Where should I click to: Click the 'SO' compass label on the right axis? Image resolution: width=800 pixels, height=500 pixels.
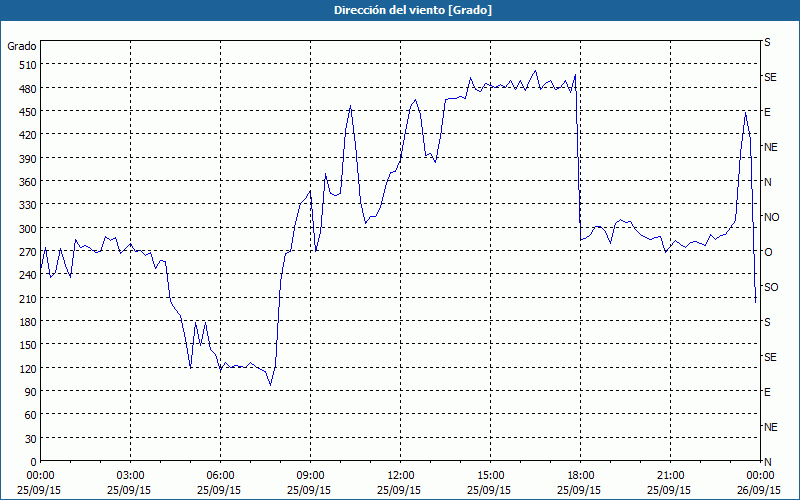771,287
